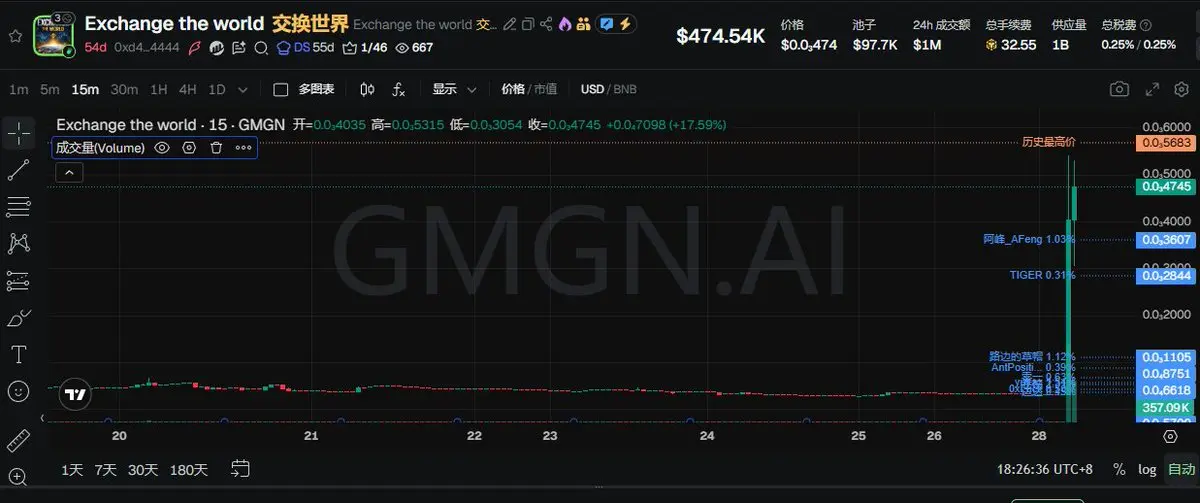Viewport: 1200px width, 503px height.
Task: Open the 显示 display dropdown
Action: pyautogui.click(x=455, y=89)
